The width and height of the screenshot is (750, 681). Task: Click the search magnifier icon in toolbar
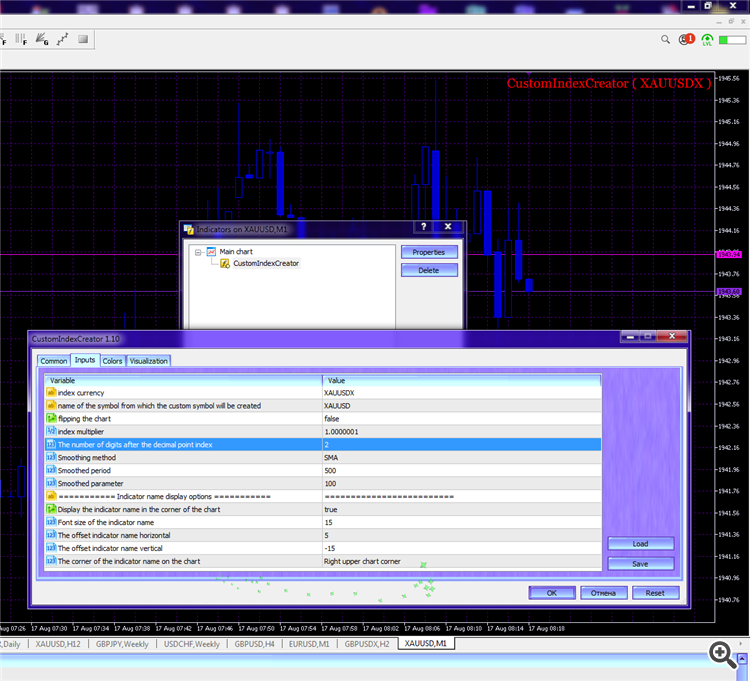point(666,40)
